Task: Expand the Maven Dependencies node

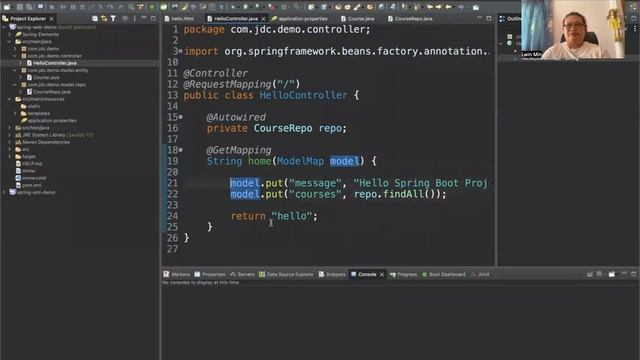Action: tap(10, 142)
